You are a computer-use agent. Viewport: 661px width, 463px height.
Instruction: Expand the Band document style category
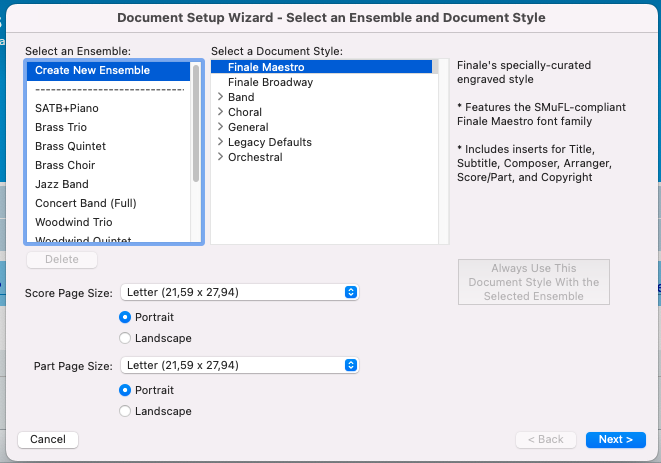220,98
